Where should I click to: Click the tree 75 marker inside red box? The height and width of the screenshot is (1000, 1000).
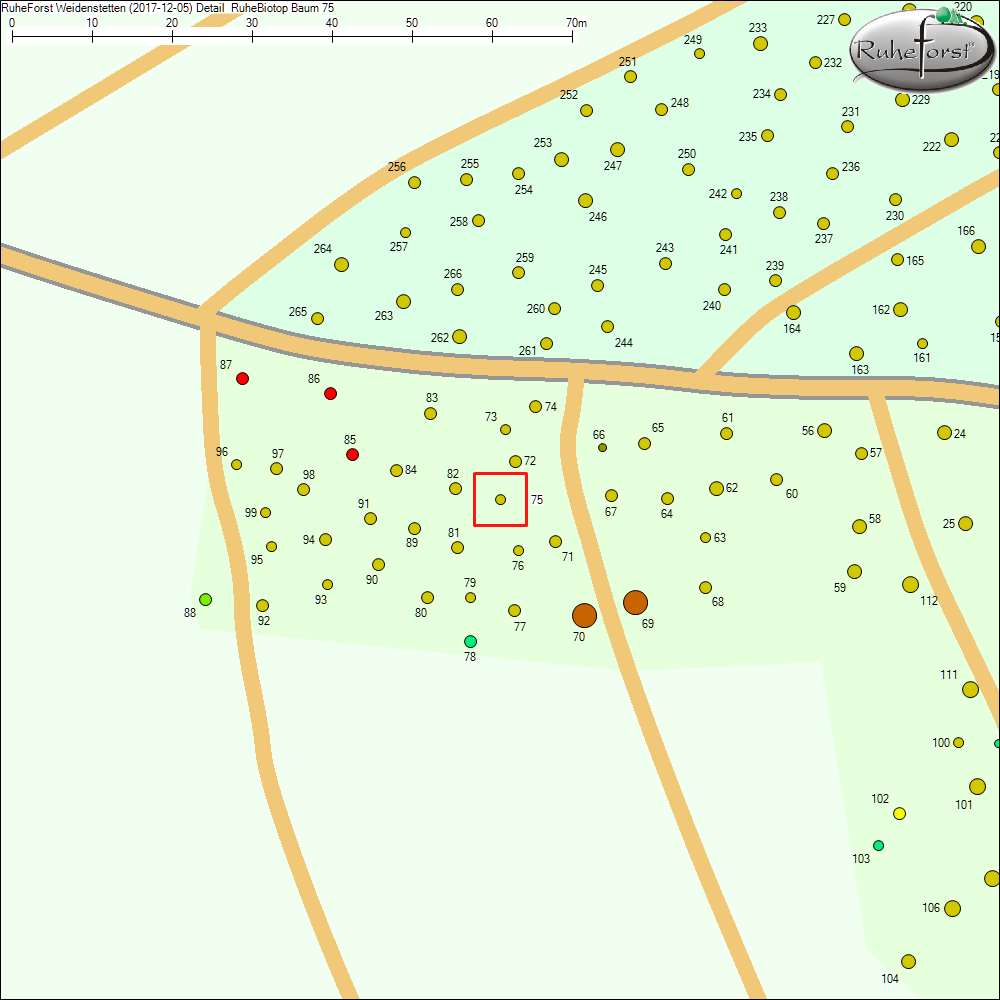tap(501, 499)
